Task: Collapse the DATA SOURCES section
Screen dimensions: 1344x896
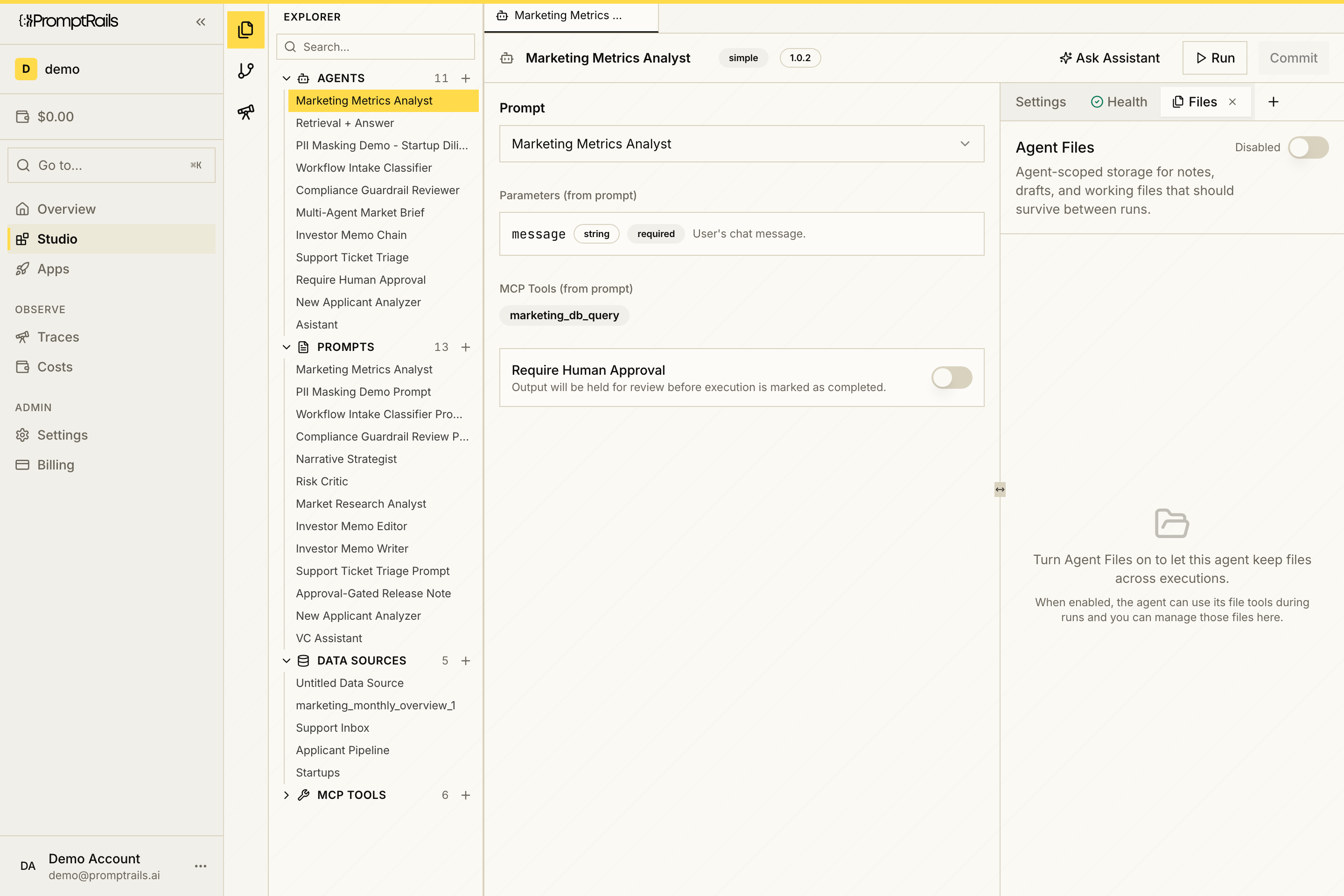Action: (286, 661)
